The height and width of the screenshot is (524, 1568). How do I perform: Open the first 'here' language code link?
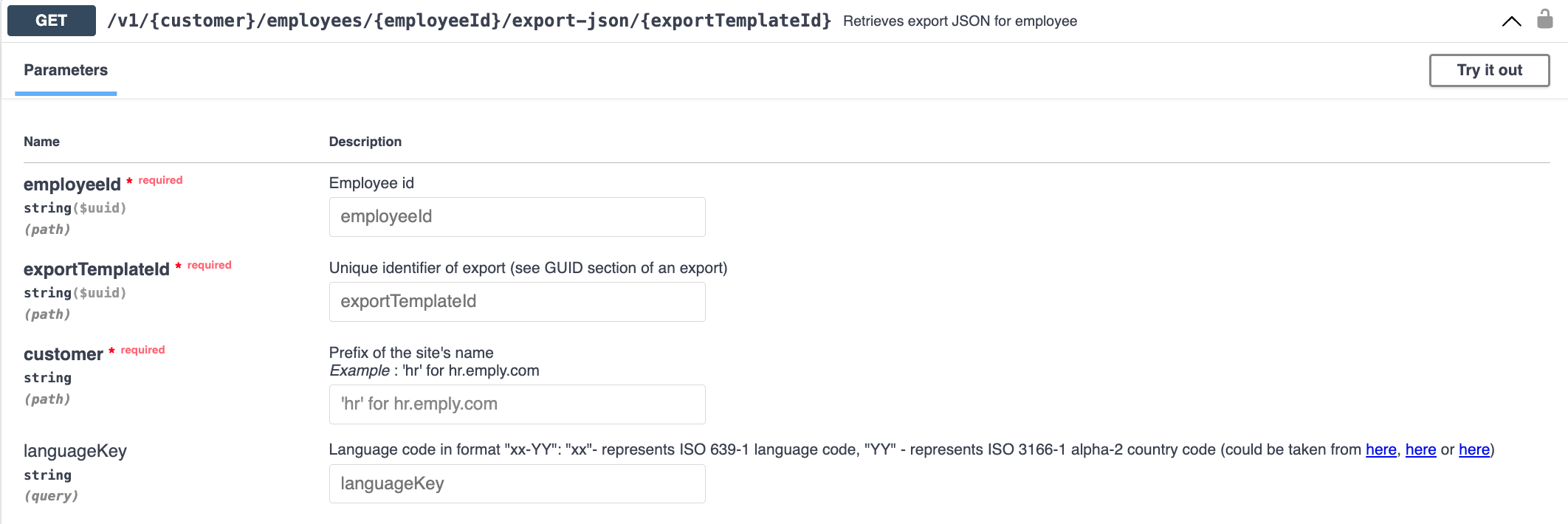click(x=1380, y=450)
